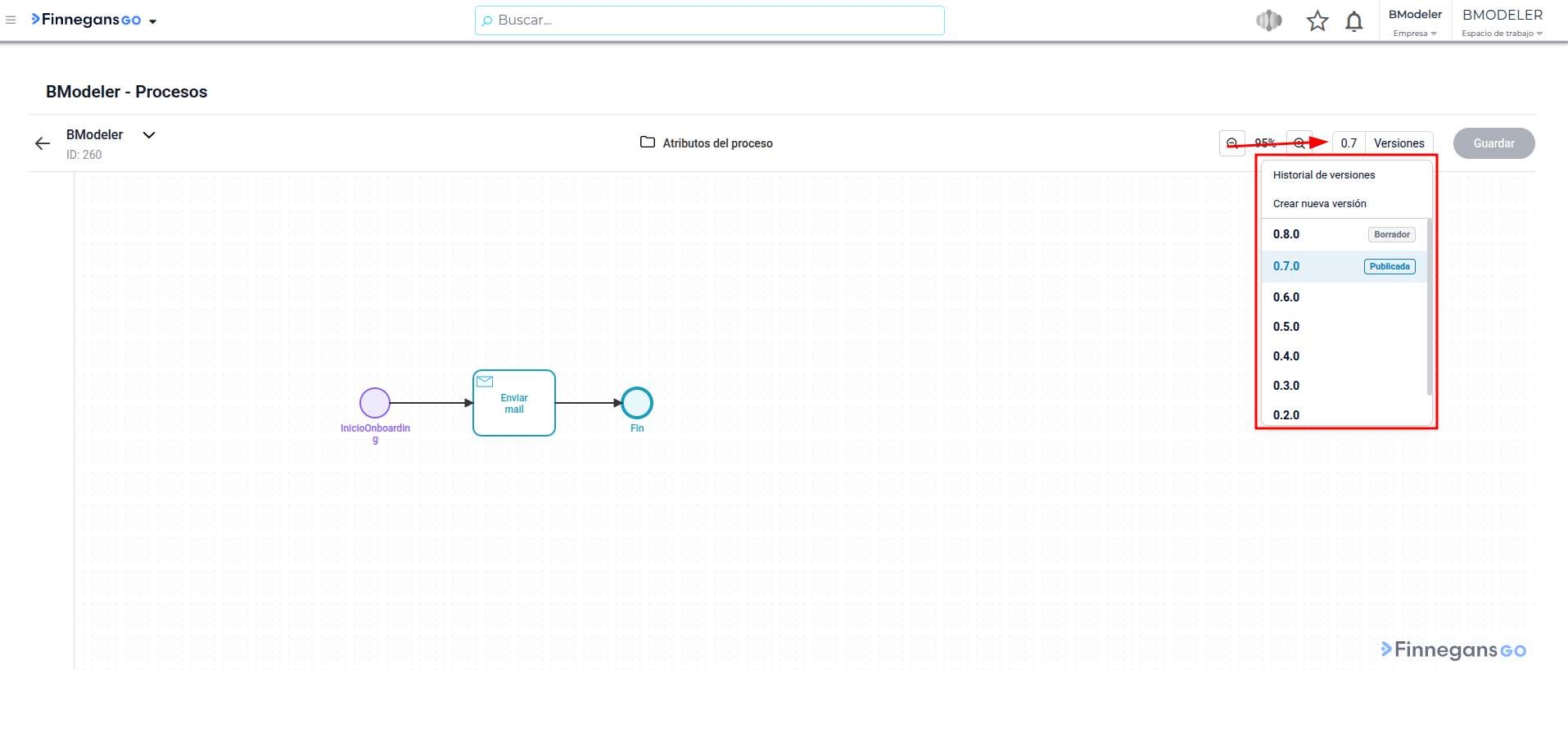Click the folder icon beside Atributos del proceso

(648, 143)
